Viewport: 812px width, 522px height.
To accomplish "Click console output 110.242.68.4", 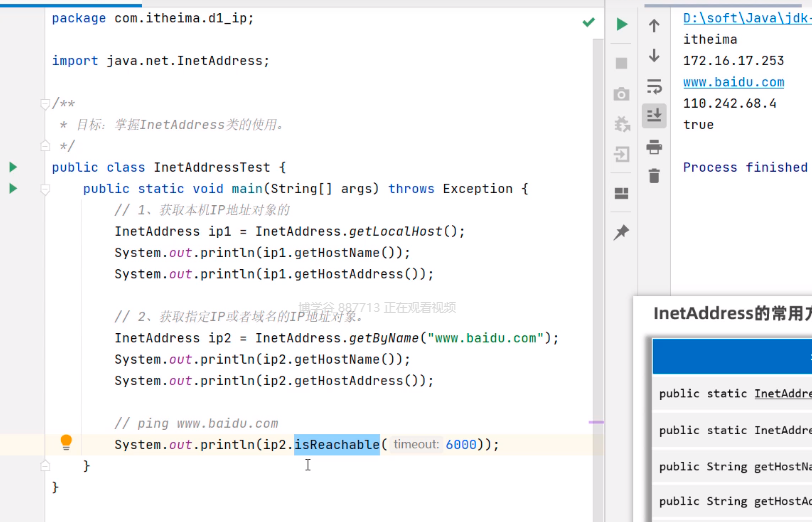I will [x=730, y=103].
